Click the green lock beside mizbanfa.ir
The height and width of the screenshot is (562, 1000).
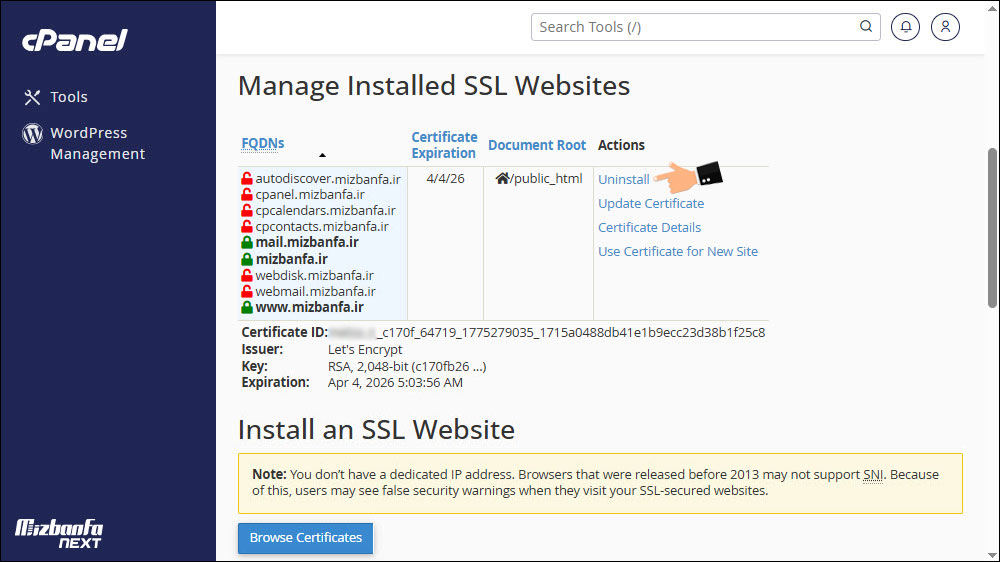tap(247, 259)
